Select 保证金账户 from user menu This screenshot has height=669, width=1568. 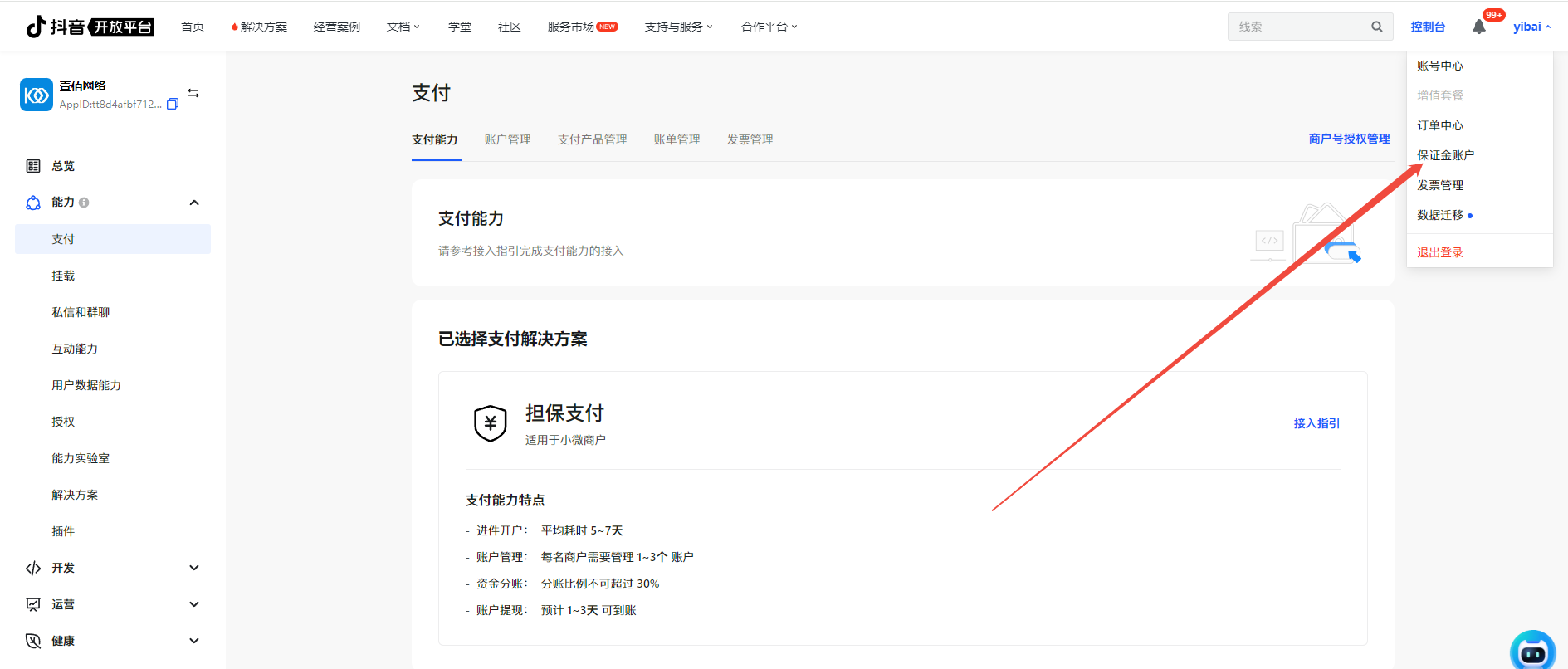(1445, 155)
